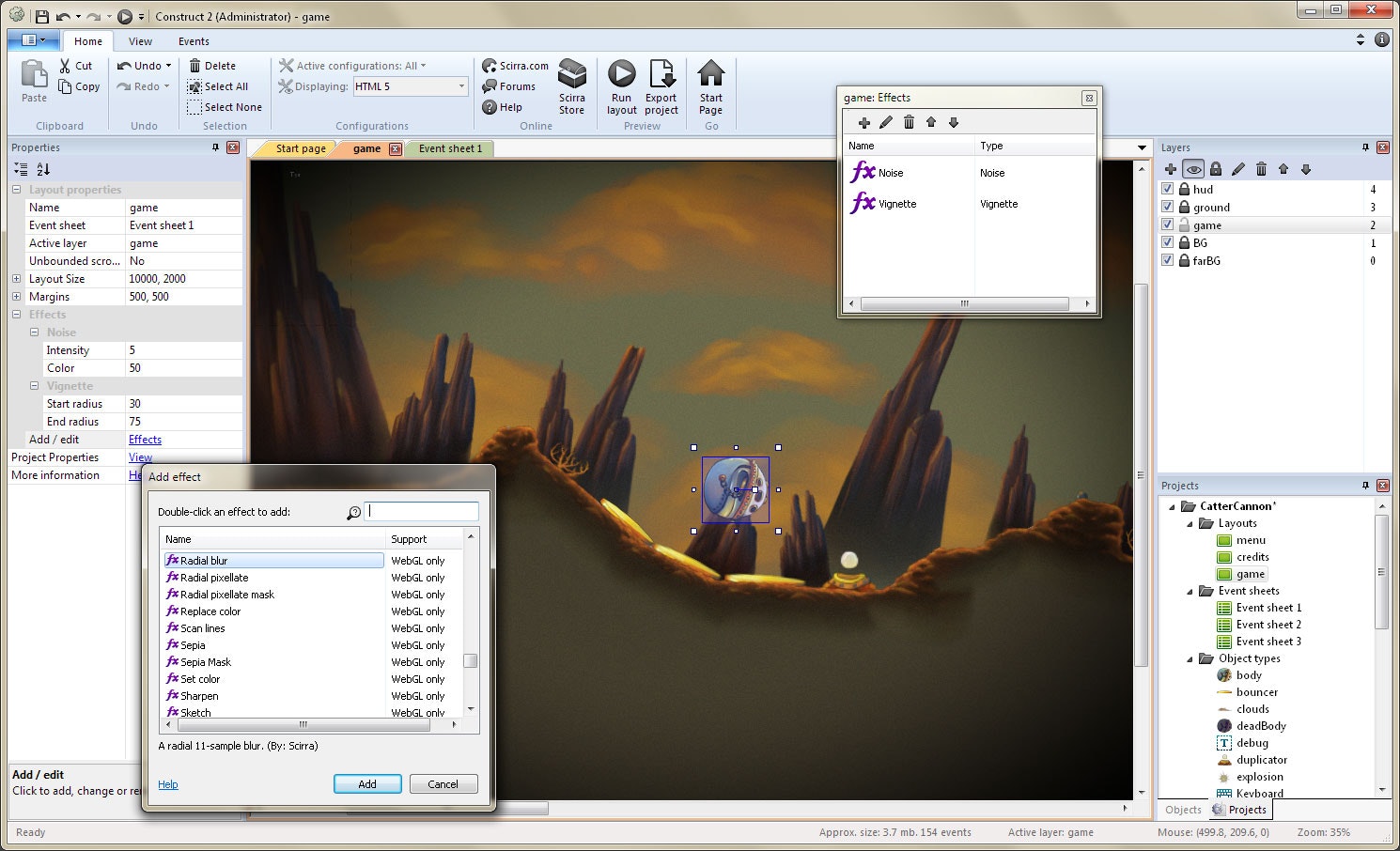This screenshot has height=851, width=1400.
Task: Toggle the checkbox next to the farBG layer
Action: pos(1167,260)
